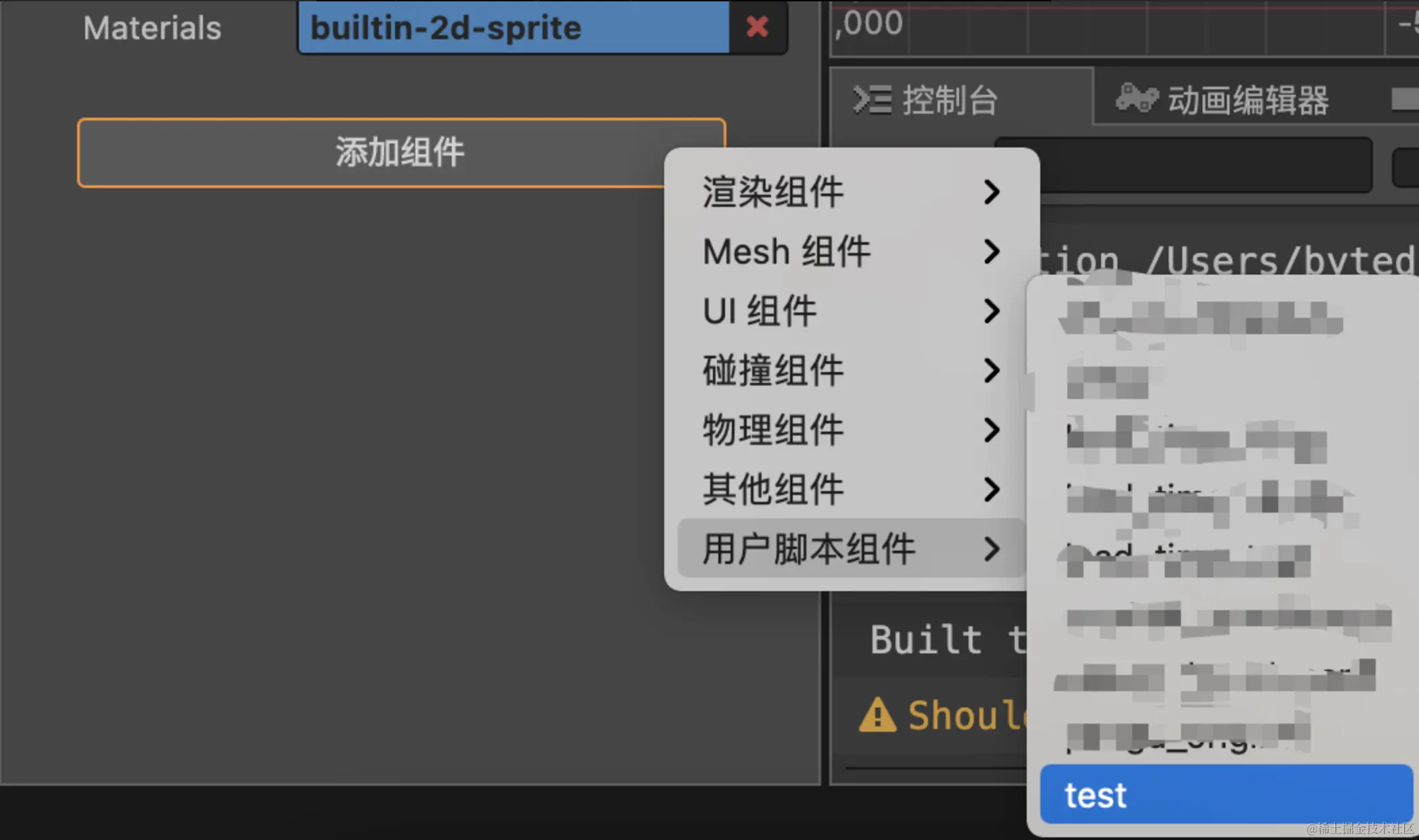Click the console list icon on 控制台 tab
This screenshot has height=840, width=1419.
tap(870, 100)
